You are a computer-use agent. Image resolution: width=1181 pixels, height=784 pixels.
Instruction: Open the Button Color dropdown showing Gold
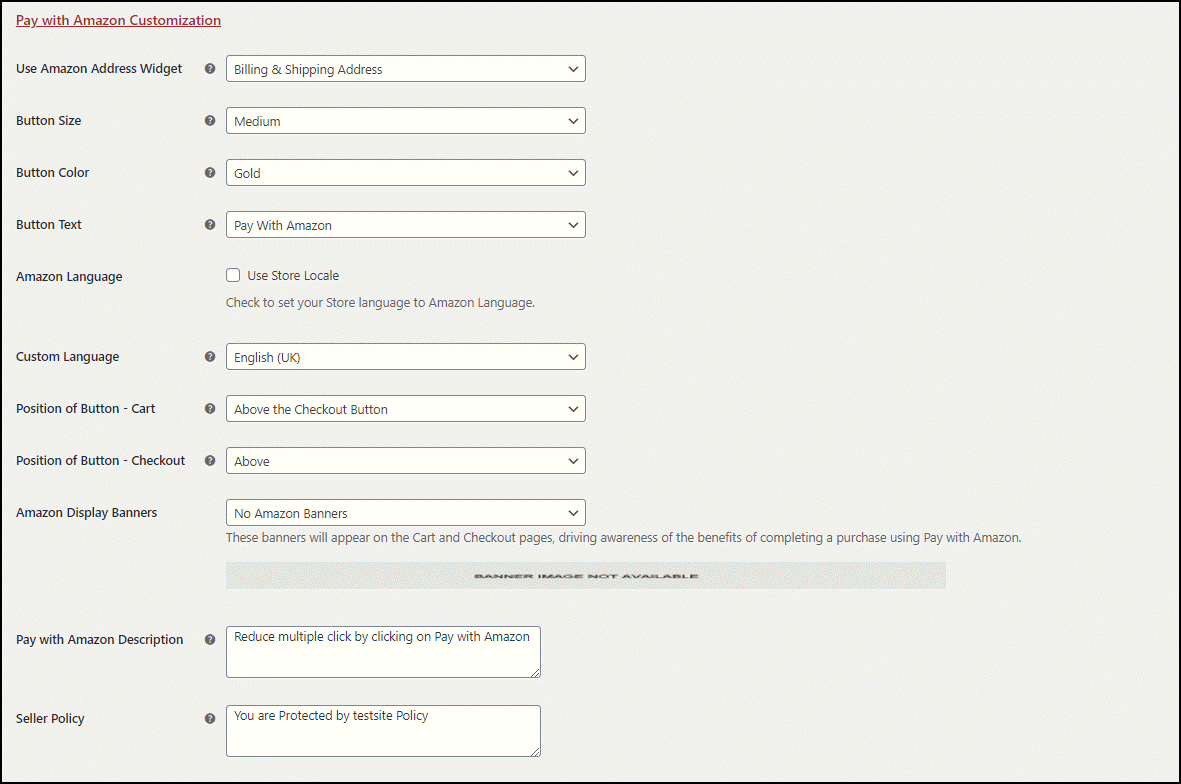coord(406,173)
